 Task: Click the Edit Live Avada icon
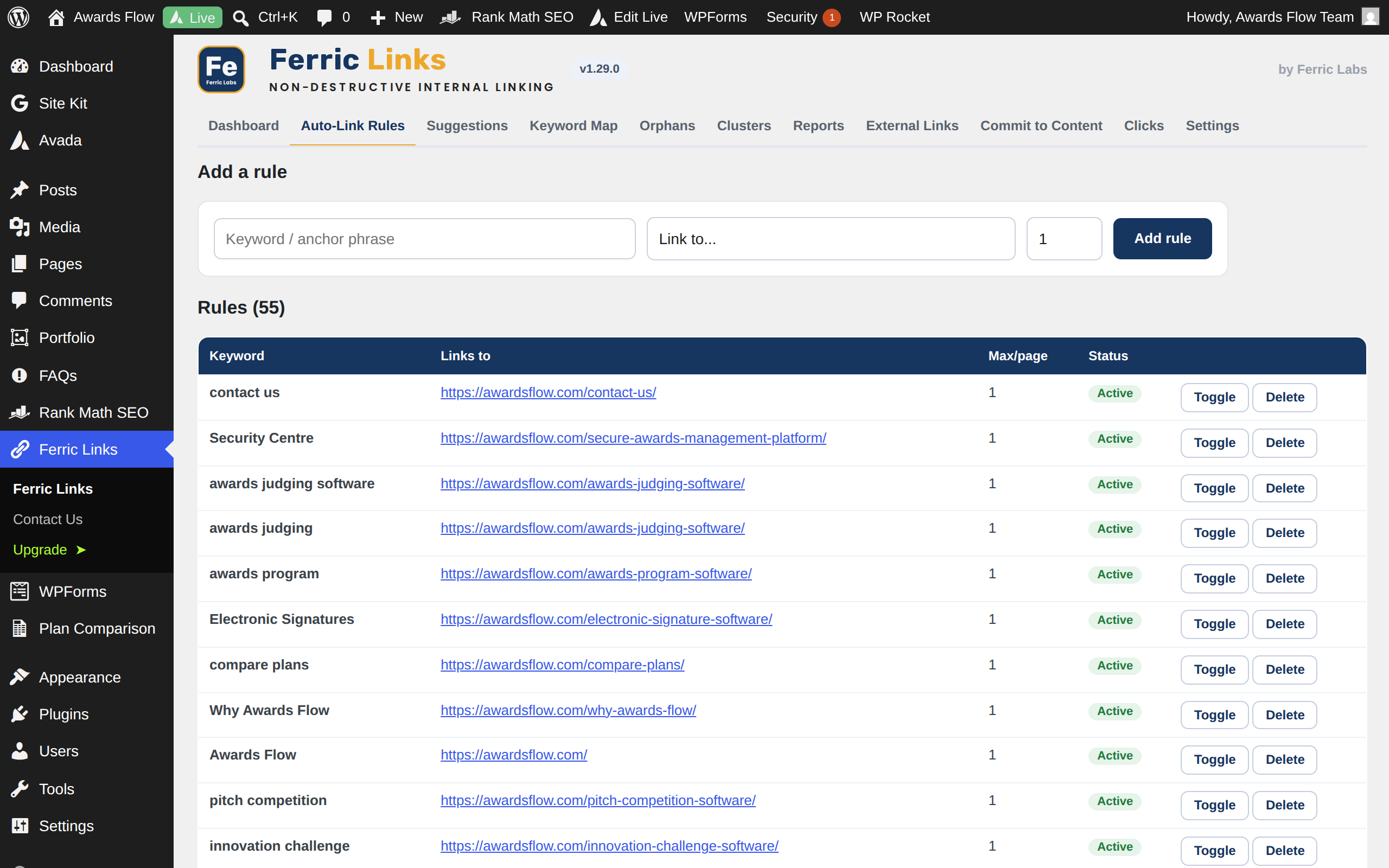coord(598,17)
